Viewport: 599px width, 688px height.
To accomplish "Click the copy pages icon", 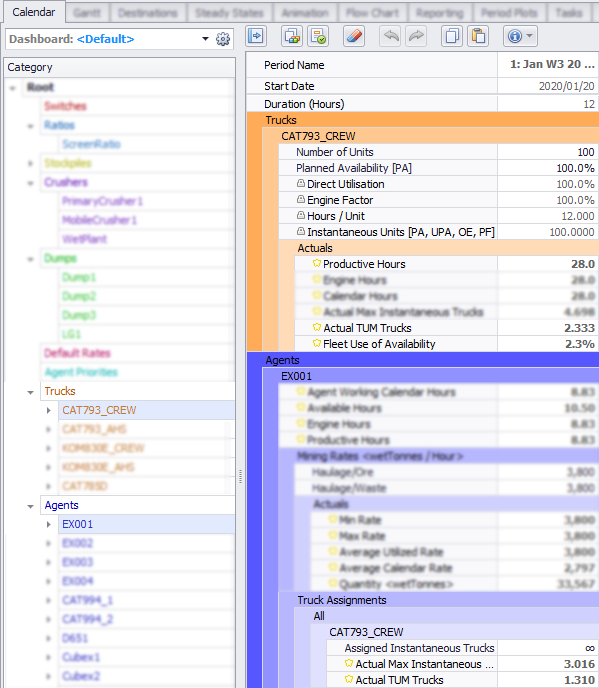I will [x=452, y=36].
